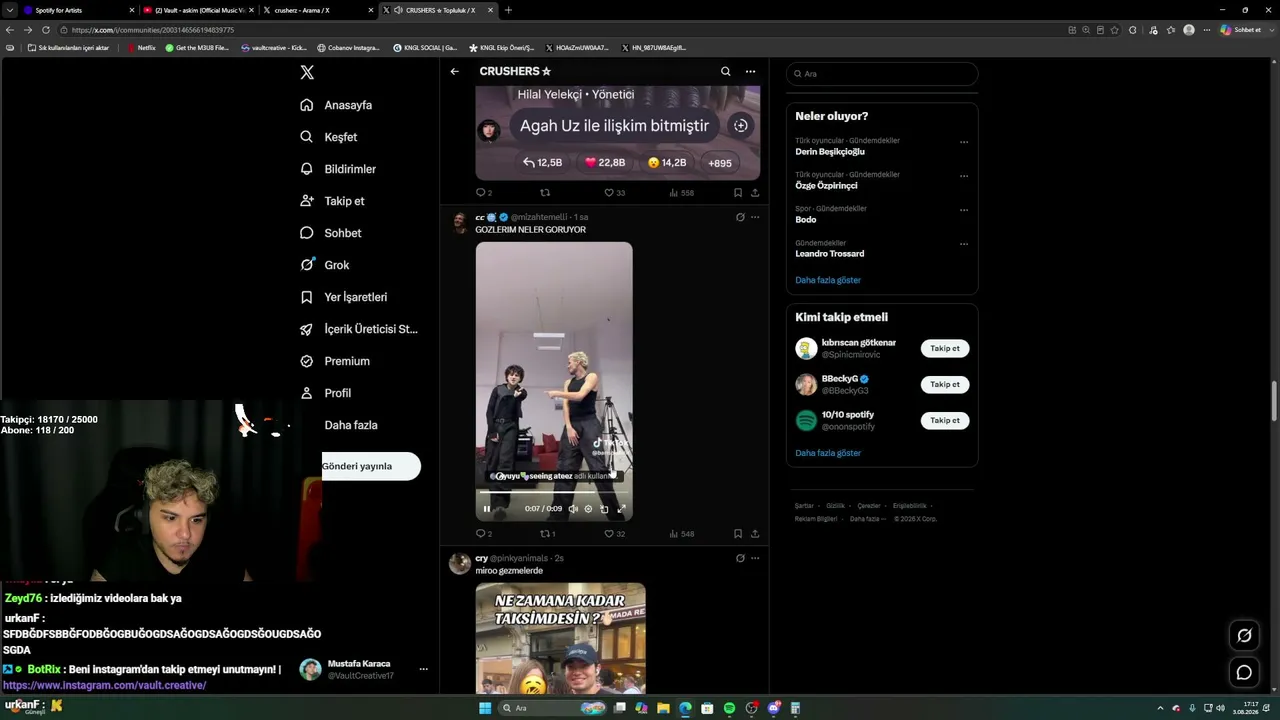Open a new browser tab
This screenshot has height=720, width=1280.
(x=508, y=10)
